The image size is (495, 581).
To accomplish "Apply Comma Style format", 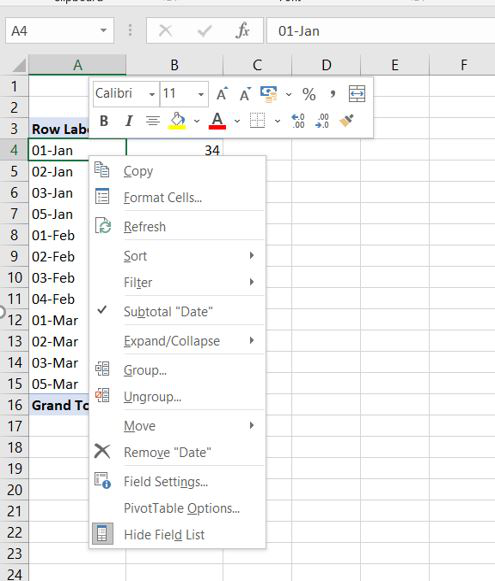I will [x=333, y=94].
